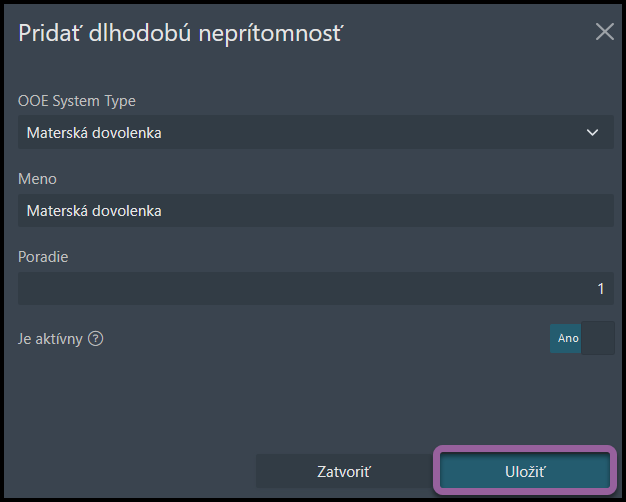Expand the OOE System Type chevron arrow
The image size is (626, 502).
(592, 132)
